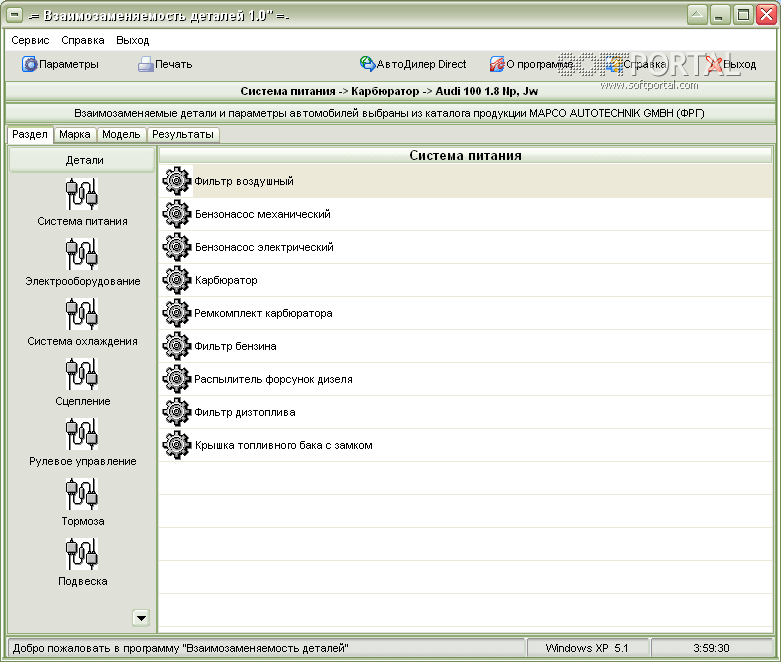
Task: Click the gear icon beside Фильтр бензина
Action: [177, 346]
